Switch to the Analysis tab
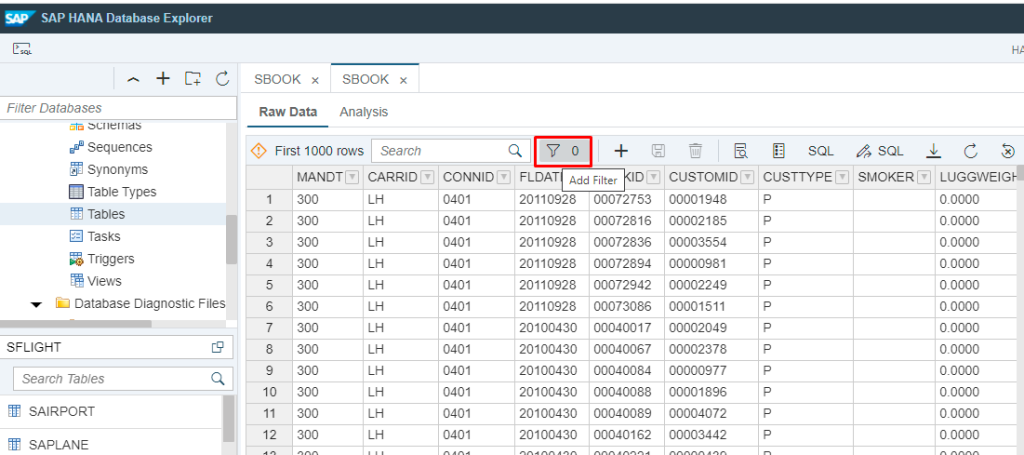 point(364,112)
